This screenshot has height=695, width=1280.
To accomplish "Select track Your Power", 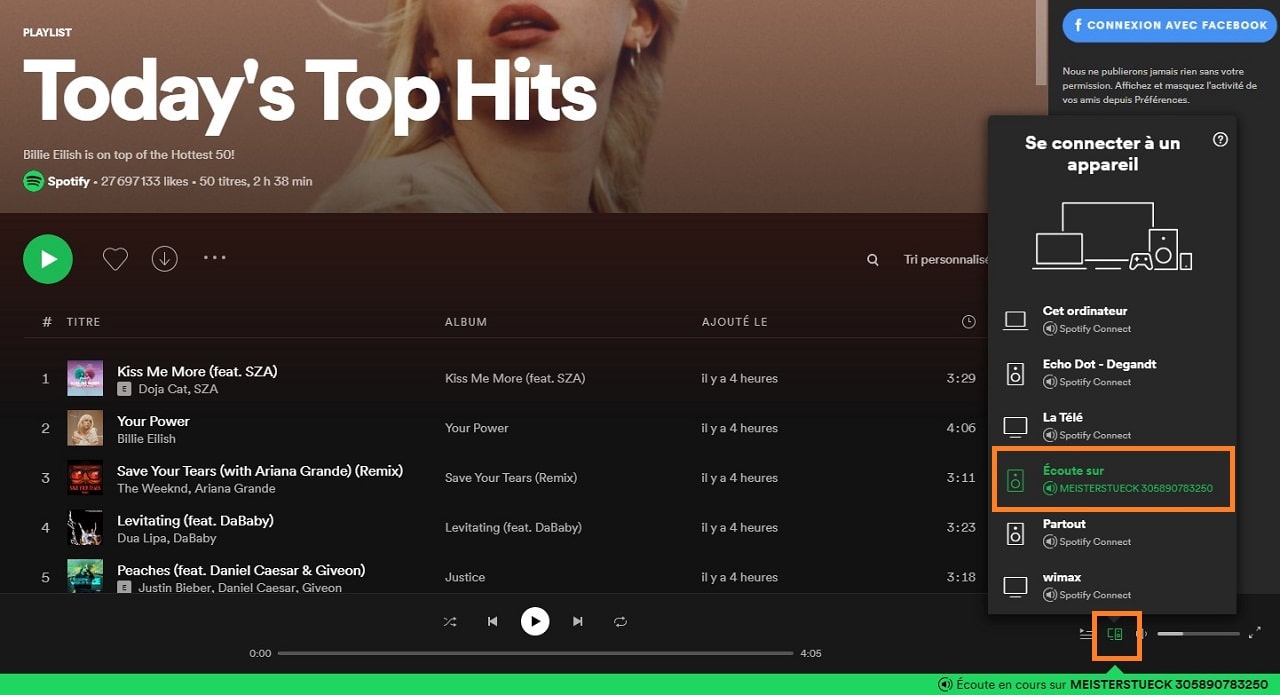I will [153, 421].
